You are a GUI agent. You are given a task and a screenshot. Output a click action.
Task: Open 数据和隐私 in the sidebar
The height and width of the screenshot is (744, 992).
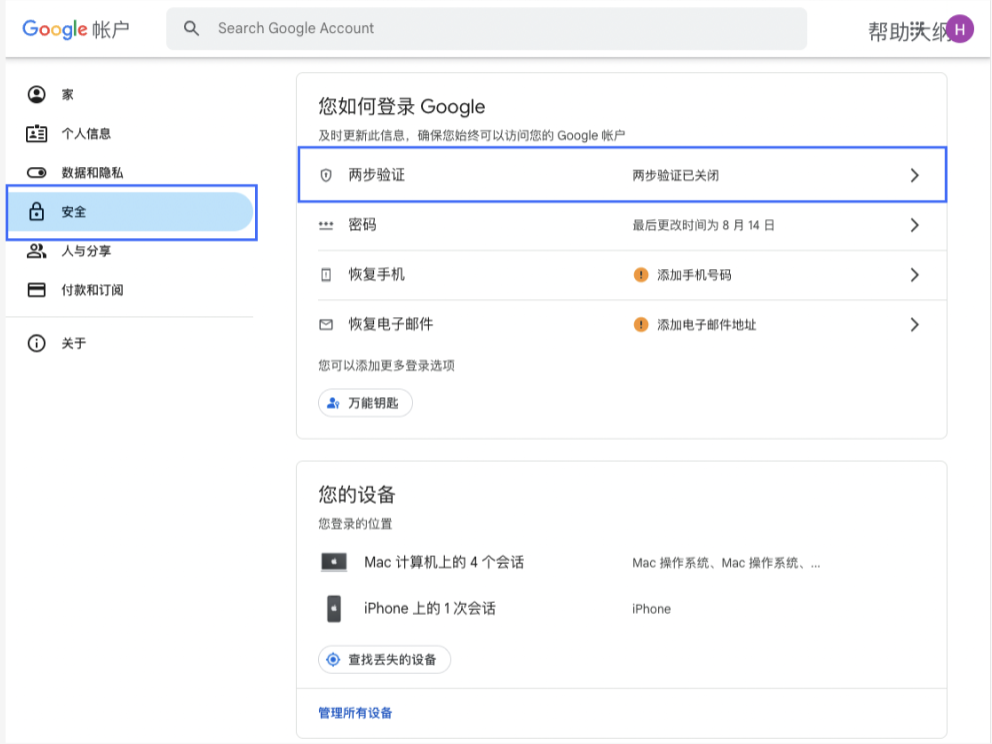pyautogui.click(x=92, y=173)
